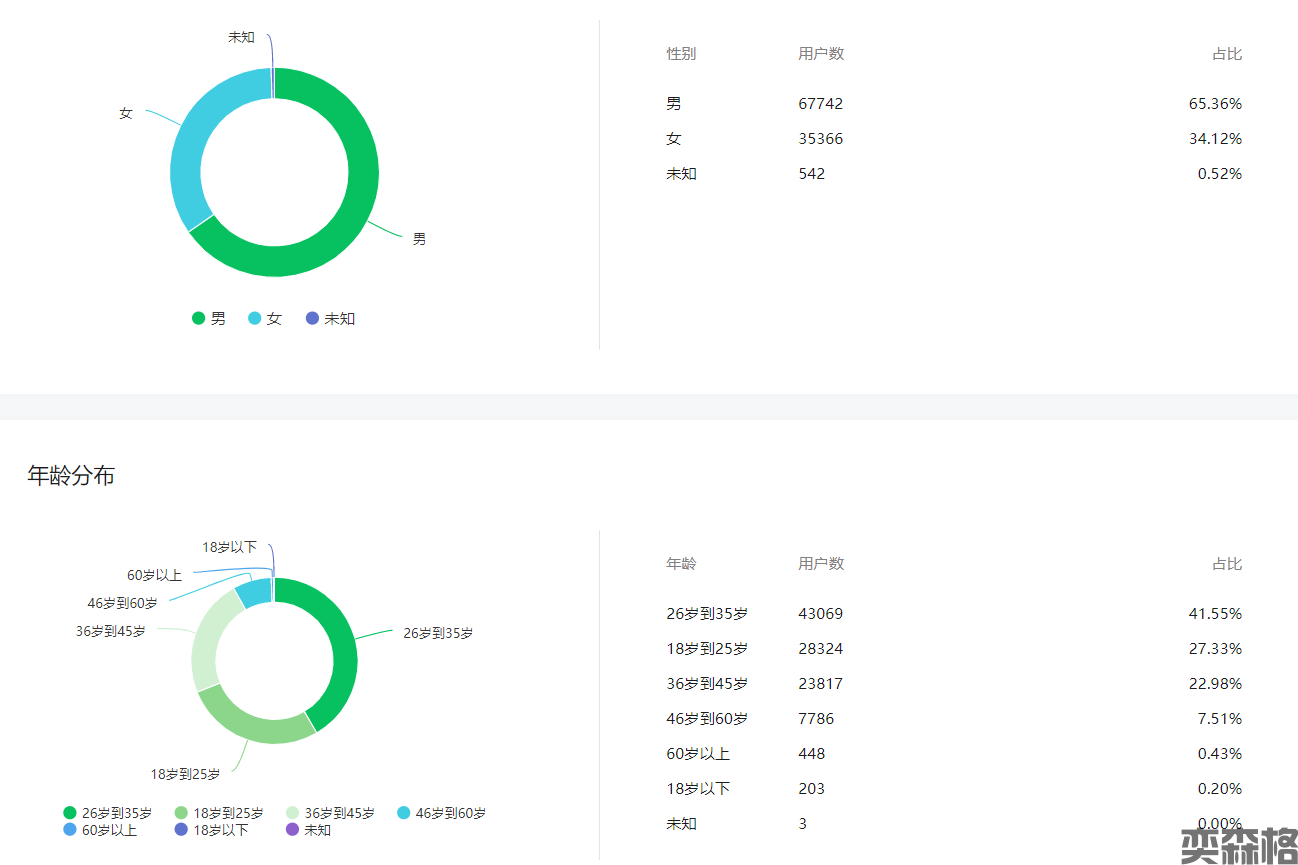
Task: Toggle the 未知 legend item under gender chart
Action: click(330, 319)
